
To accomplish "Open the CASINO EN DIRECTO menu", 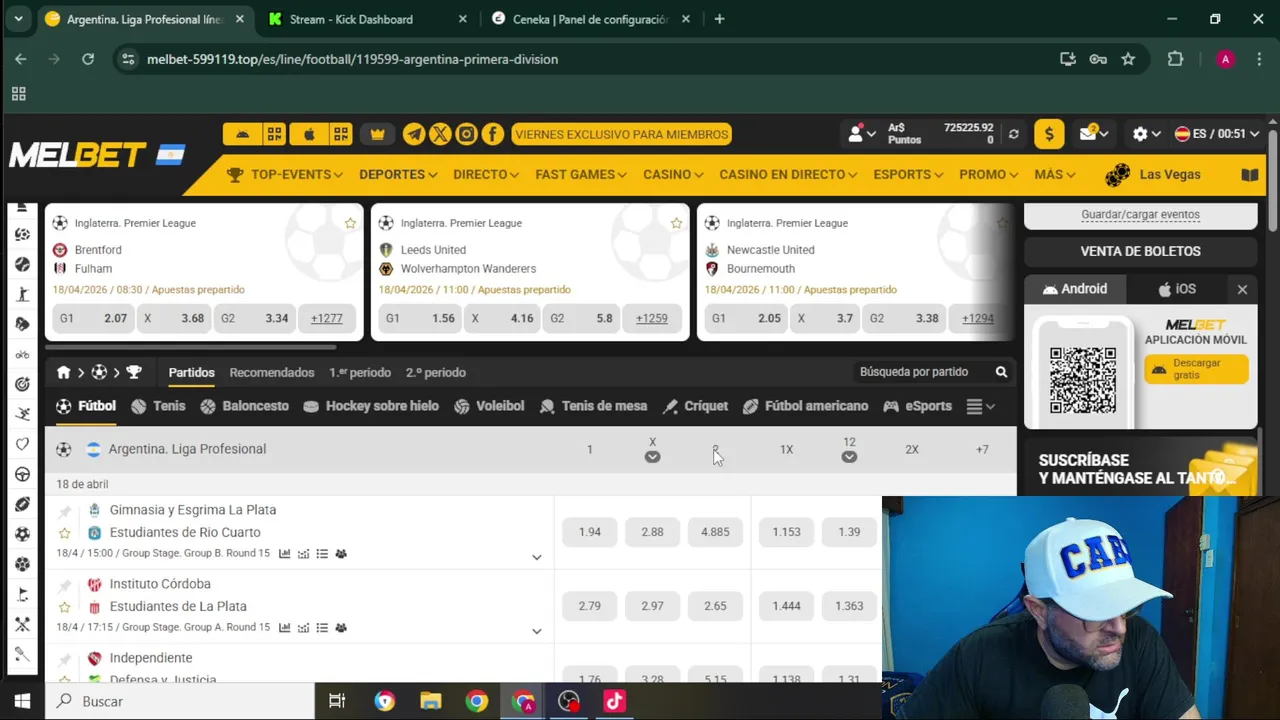I will 788,175.
